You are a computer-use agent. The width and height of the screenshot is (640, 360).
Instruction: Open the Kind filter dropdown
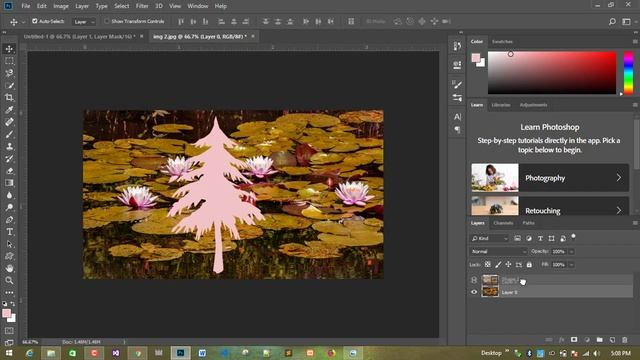[490, 238]
